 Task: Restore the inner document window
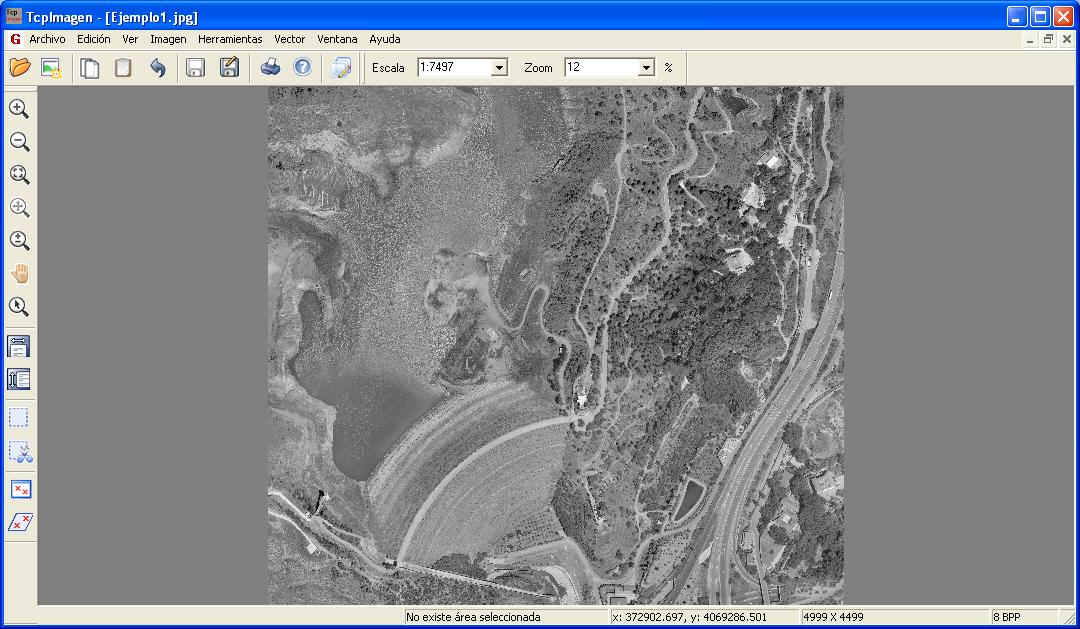click(1048, 39)
